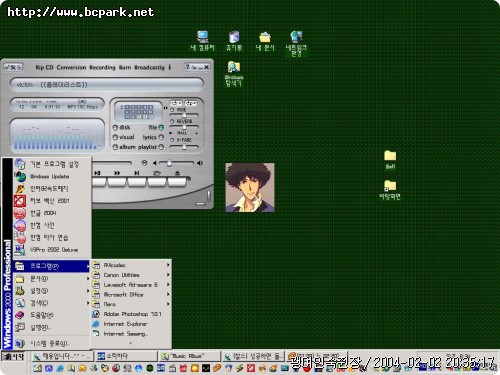Click the '?' help icon in music player
This screenshot has height=375, width=500.
(187, 67)
